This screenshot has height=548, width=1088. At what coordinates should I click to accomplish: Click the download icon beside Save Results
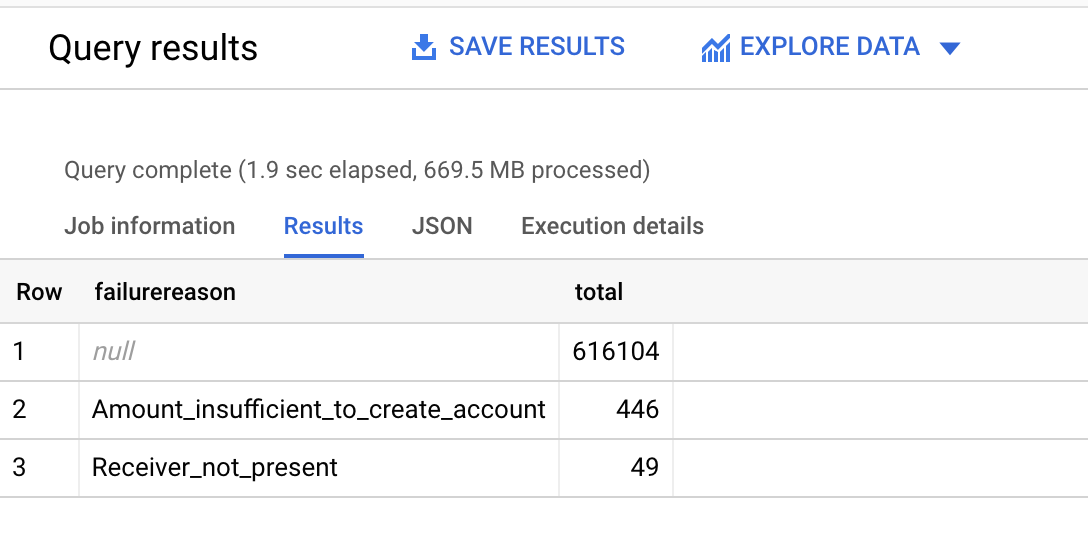point(424,47)
